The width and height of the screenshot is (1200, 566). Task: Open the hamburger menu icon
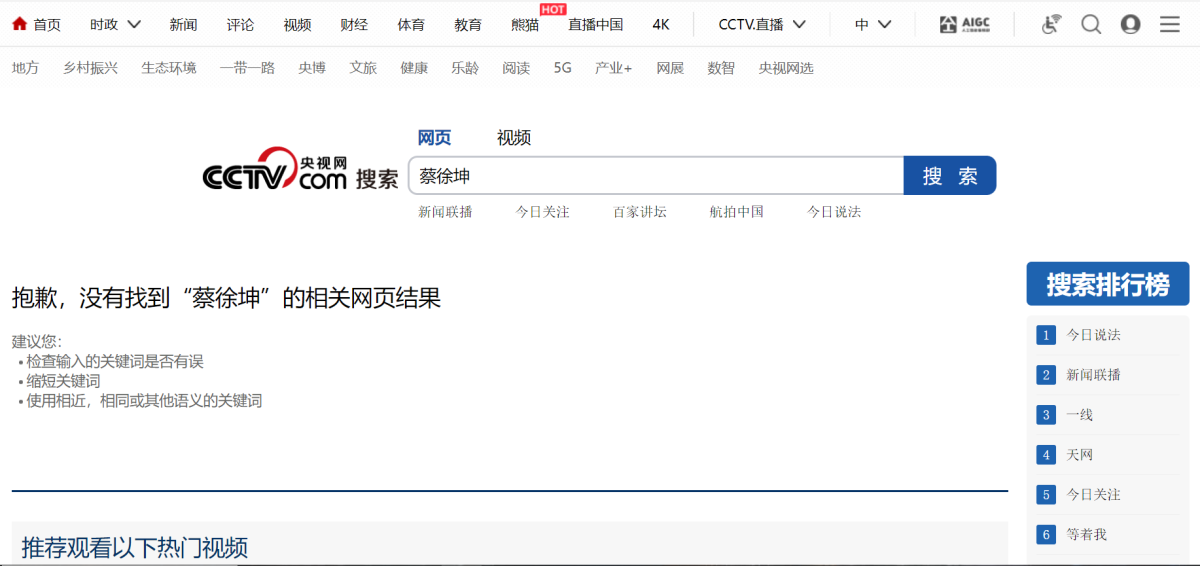pos(1170,24)
